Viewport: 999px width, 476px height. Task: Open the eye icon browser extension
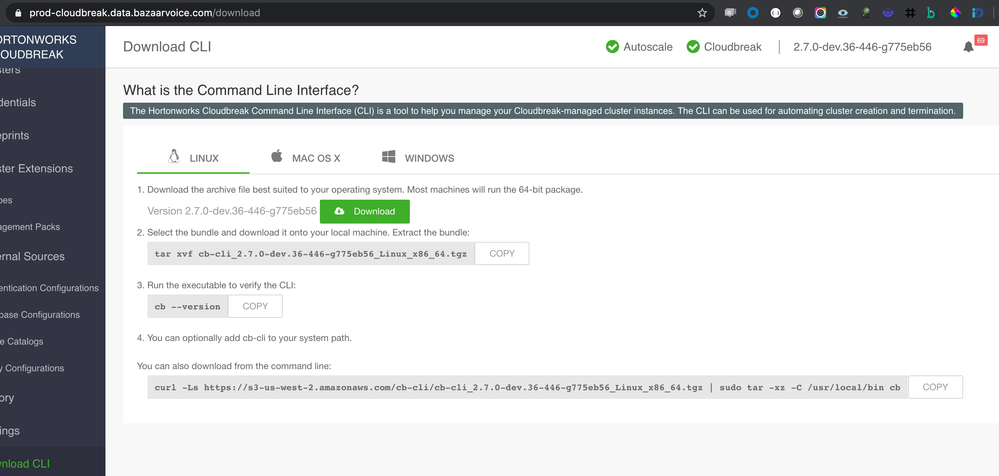[x=844, y=13]
